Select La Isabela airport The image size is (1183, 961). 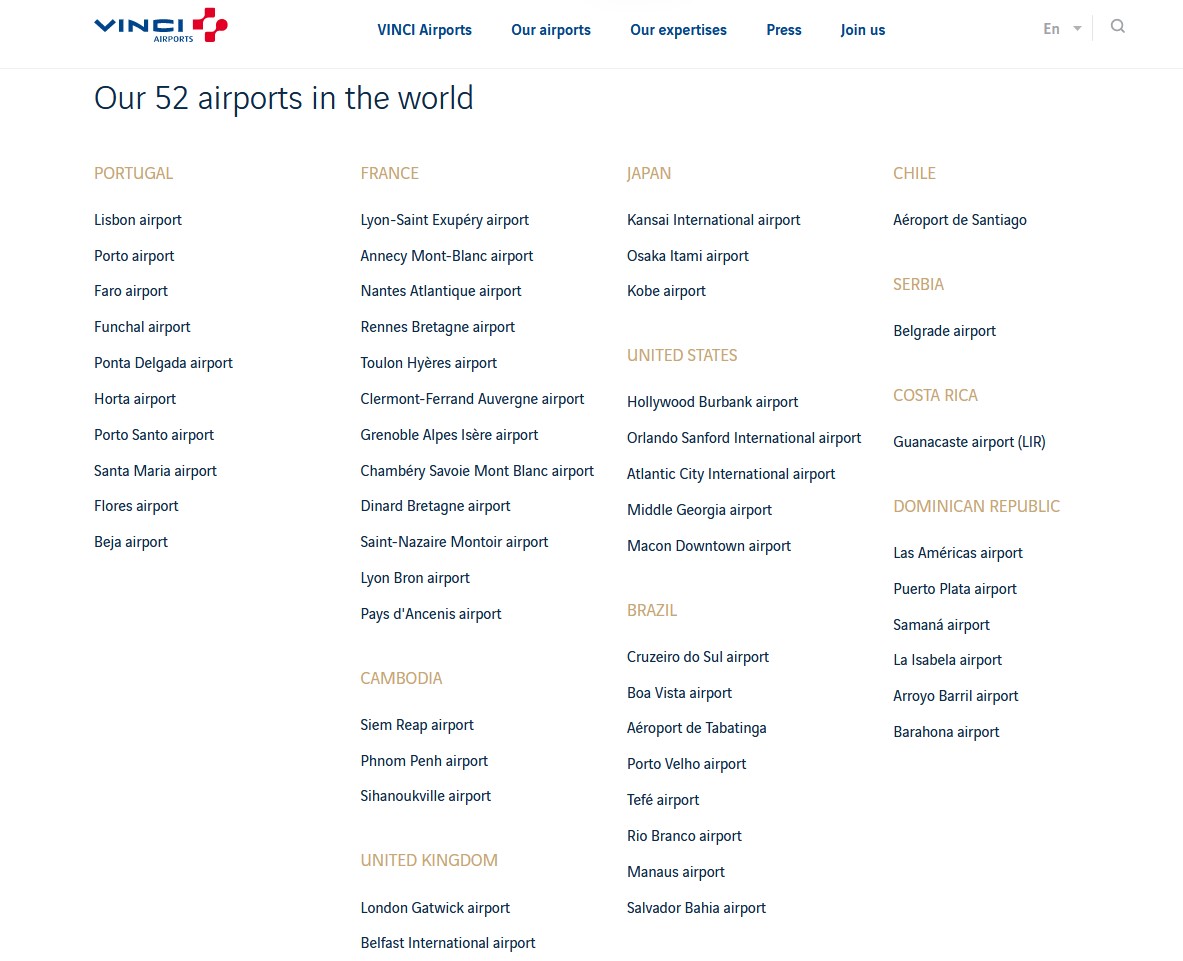pos(948,661)
